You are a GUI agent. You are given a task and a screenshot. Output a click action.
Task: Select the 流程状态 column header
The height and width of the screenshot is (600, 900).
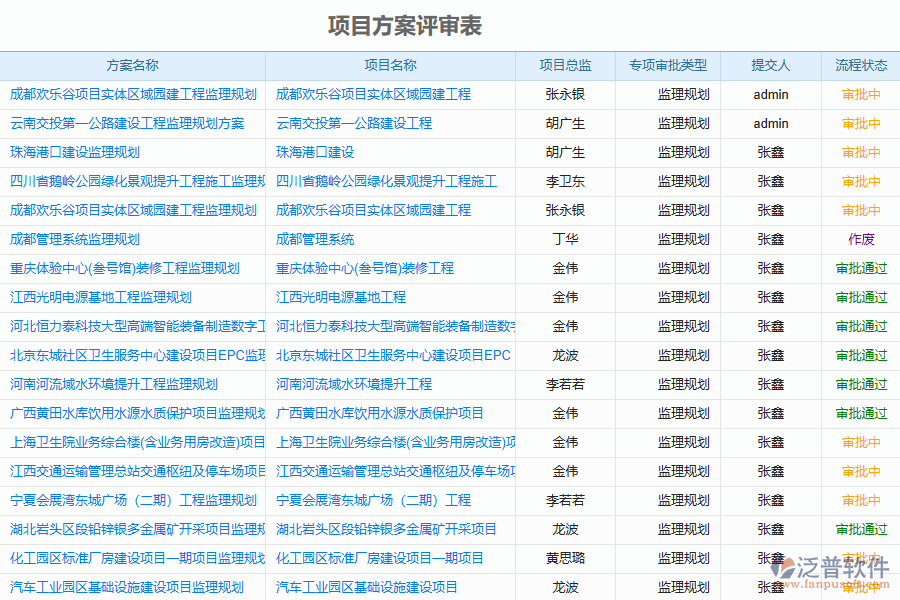pyautogui.click(x=861, y=65)
